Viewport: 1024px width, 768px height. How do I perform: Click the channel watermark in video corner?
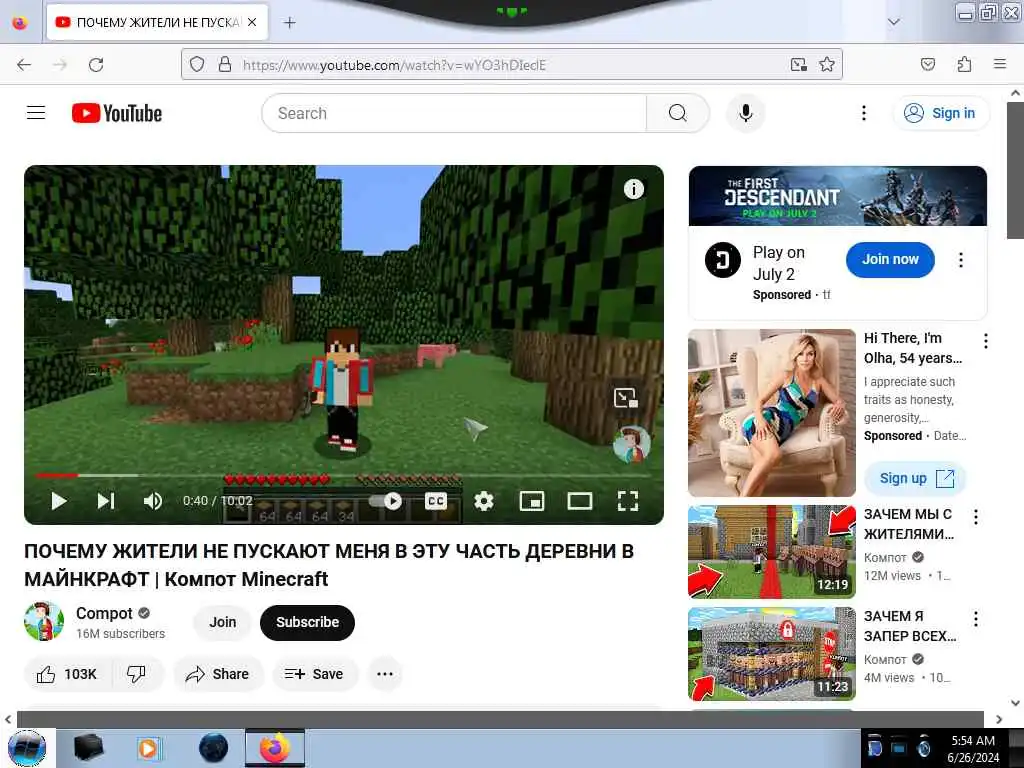point(632,444)
